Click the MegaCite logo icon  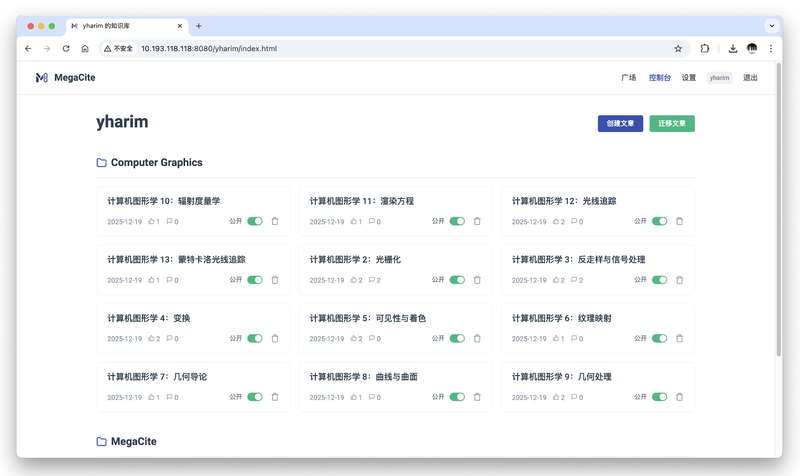point(42,78)
